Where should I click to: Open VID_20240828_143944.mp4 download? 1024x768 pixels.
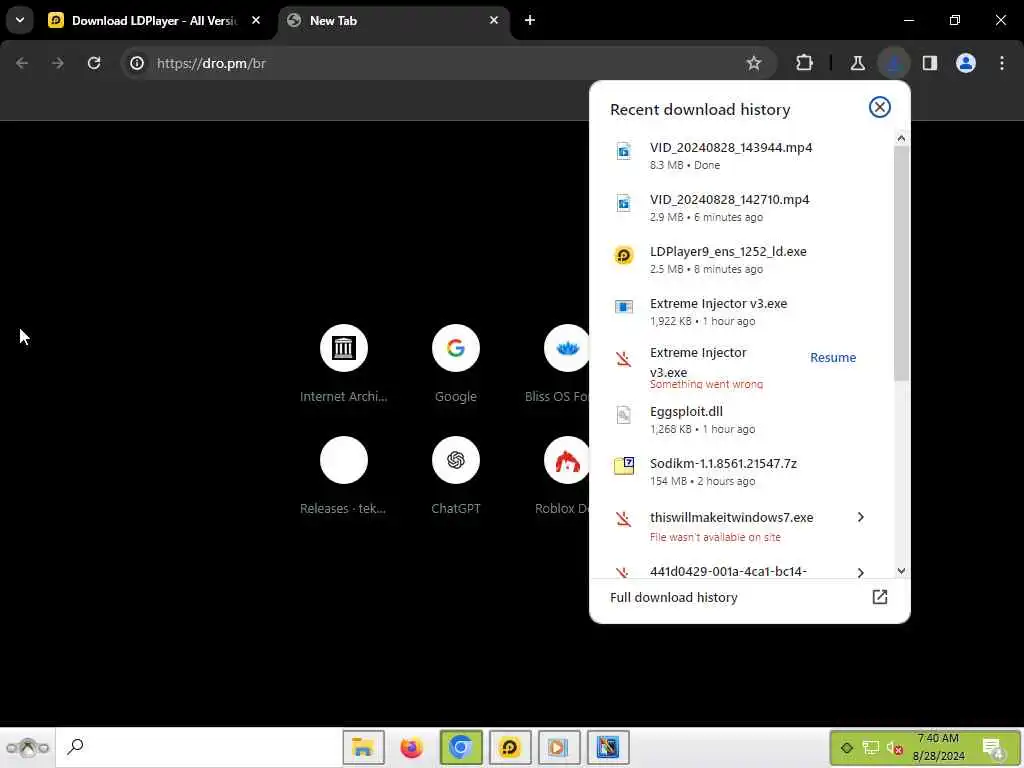coord(741,155)
